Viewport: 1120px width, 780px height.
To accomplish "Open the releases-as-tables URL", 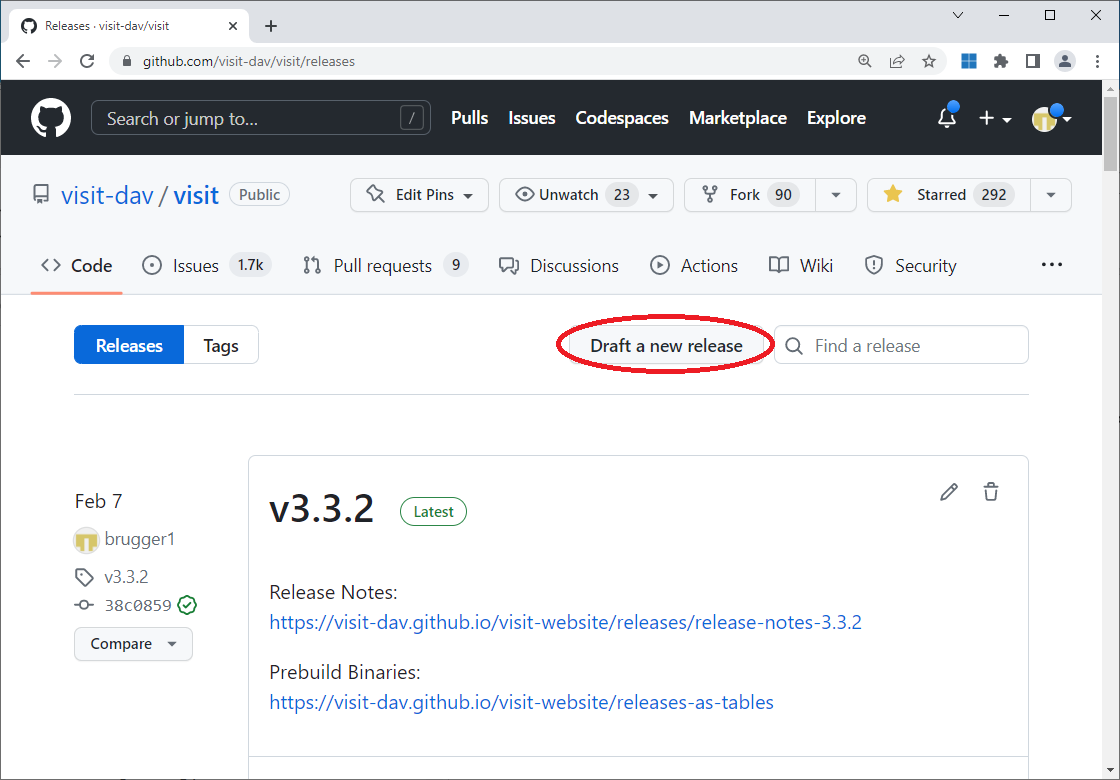I will tap(521, 702).
